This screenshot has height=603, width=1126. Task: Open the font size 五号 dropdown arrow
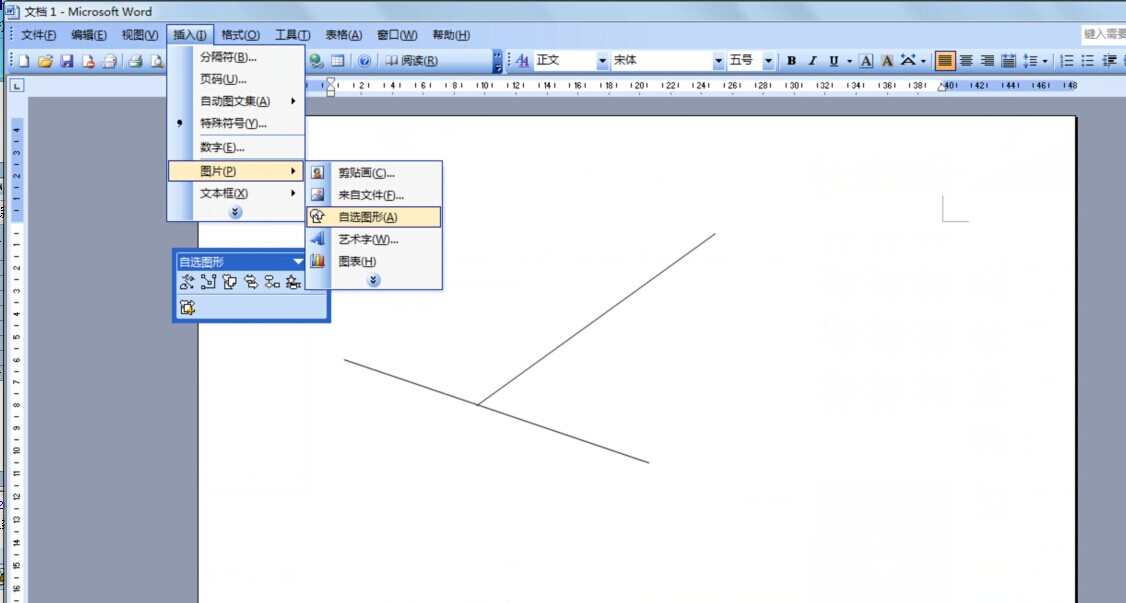[768, 61]
